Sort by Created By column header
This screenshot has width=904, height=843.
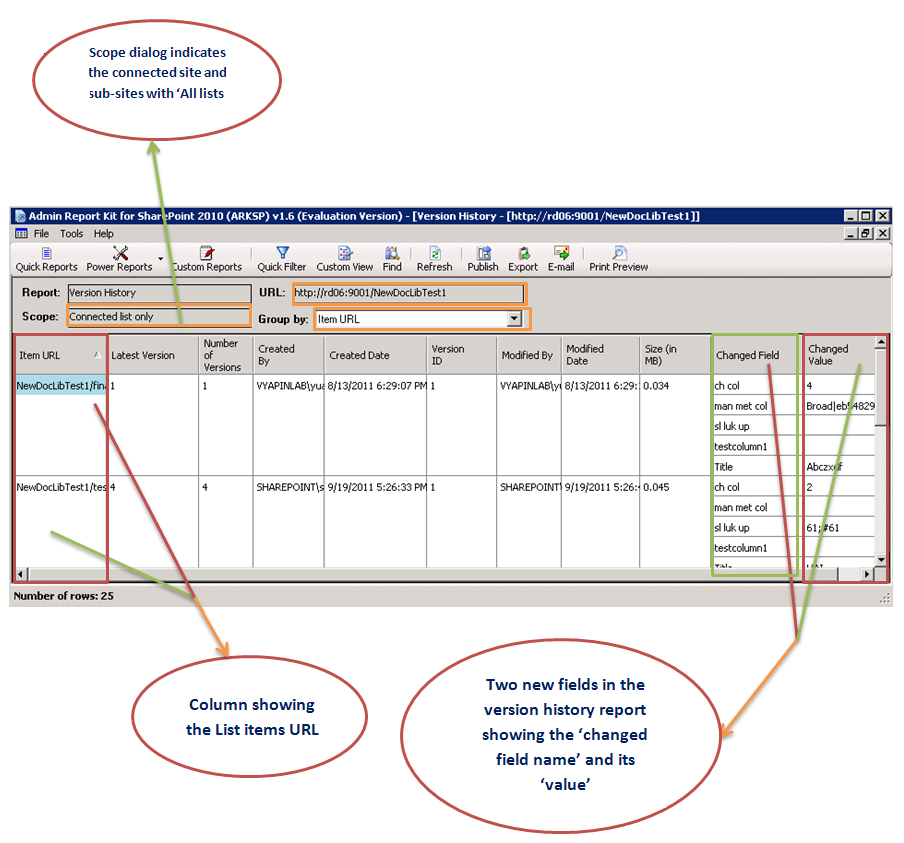tap(288, 355)
